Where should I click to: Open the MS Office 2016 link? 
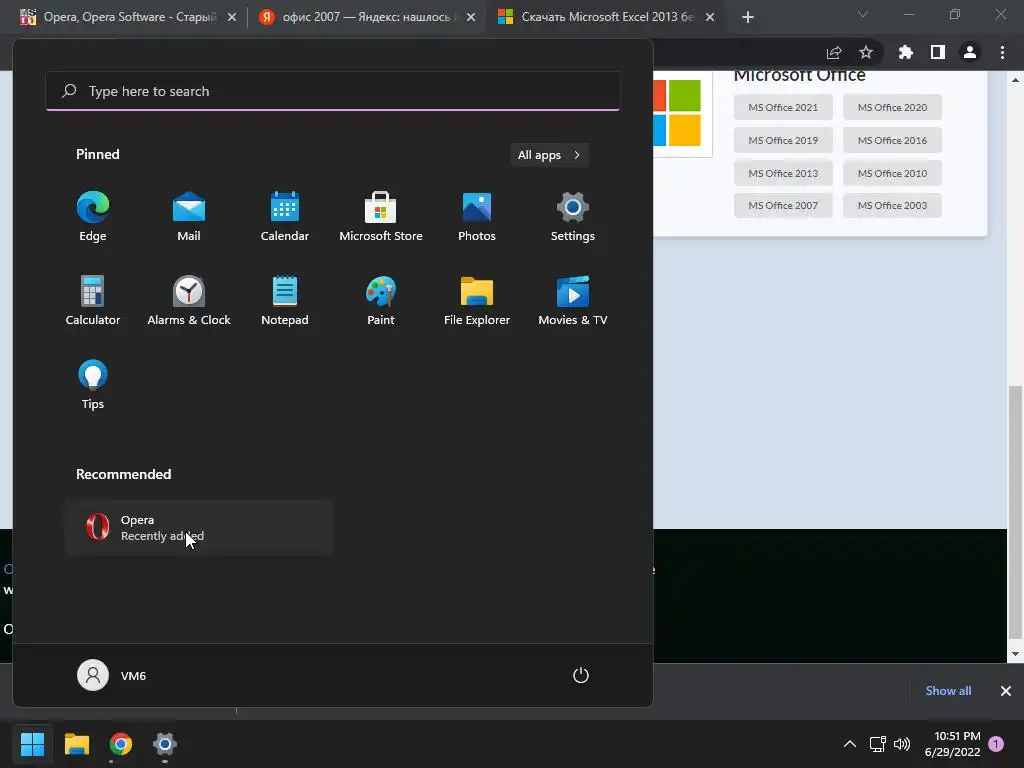(x=892, y=140)
